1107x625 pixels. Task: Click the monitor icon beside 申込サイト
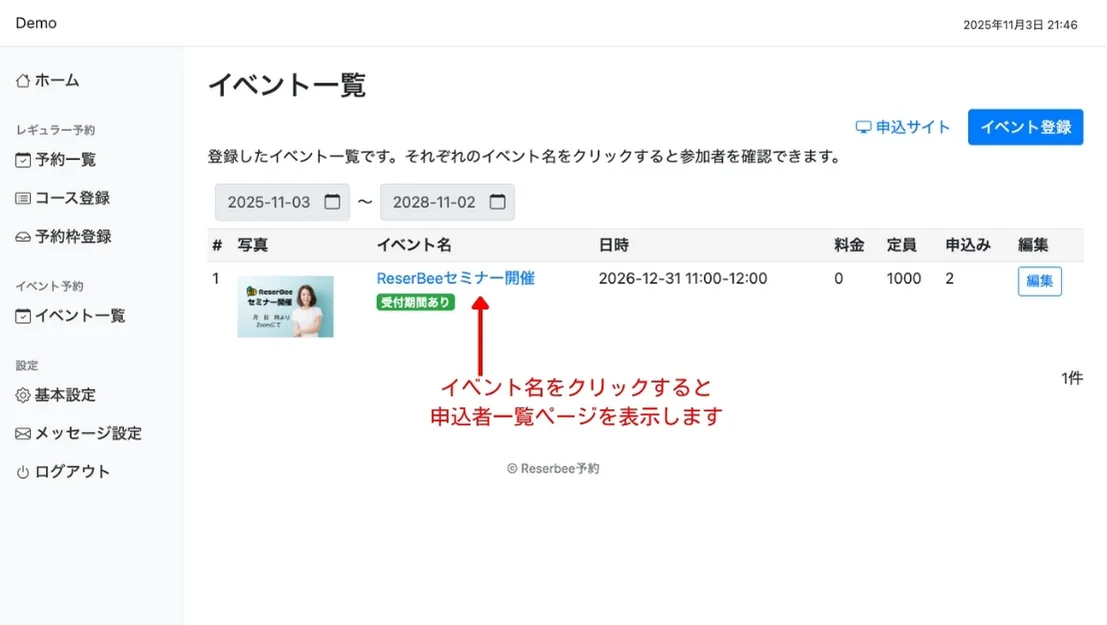(x=864, y=128)
